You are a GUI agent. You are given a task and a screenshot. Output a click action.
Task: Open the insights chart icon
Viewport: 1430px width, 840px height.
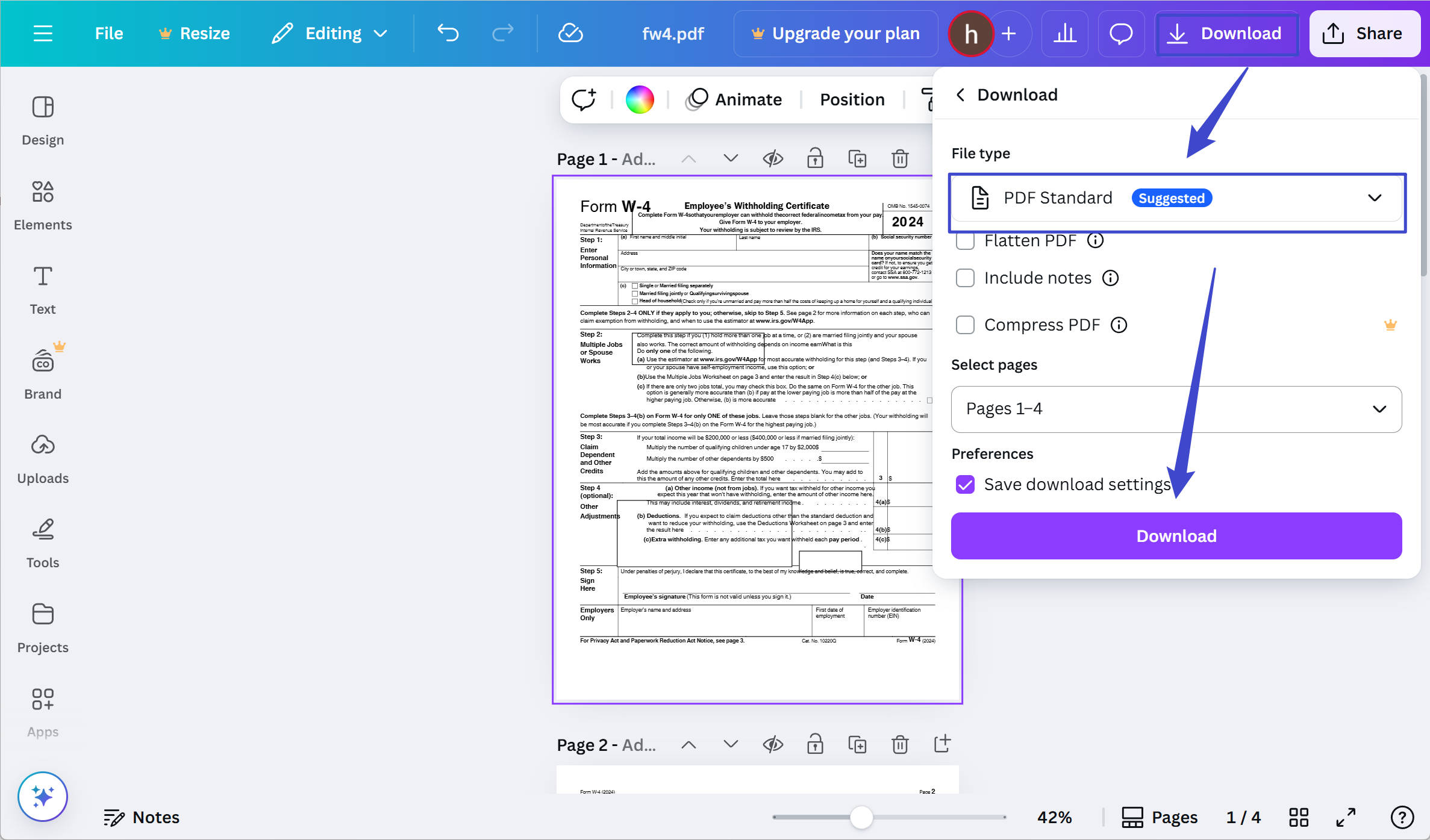(1065, 34)
